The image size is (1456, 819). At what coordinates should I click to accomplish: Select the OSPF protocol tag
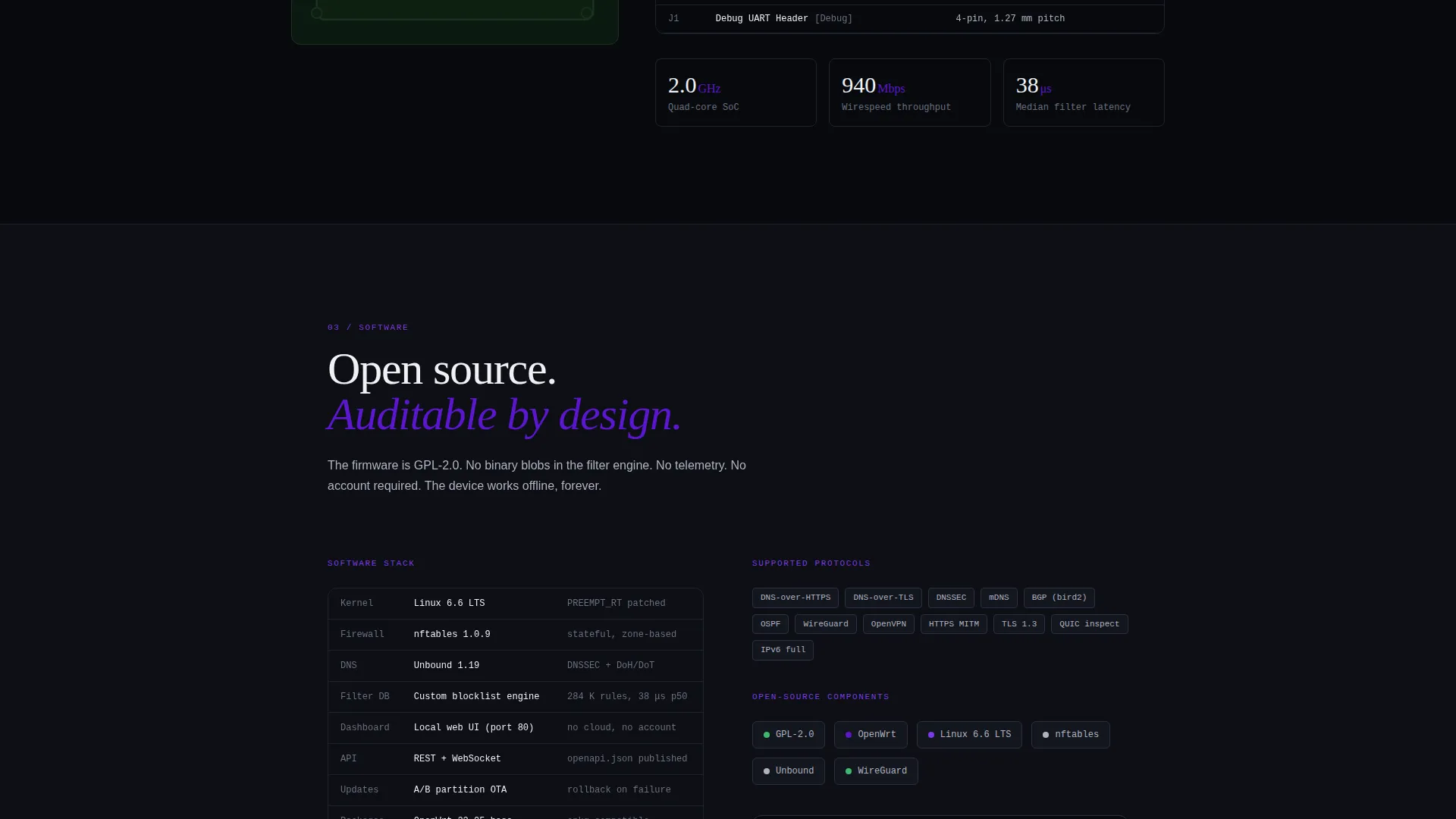[x=770, y=624]
